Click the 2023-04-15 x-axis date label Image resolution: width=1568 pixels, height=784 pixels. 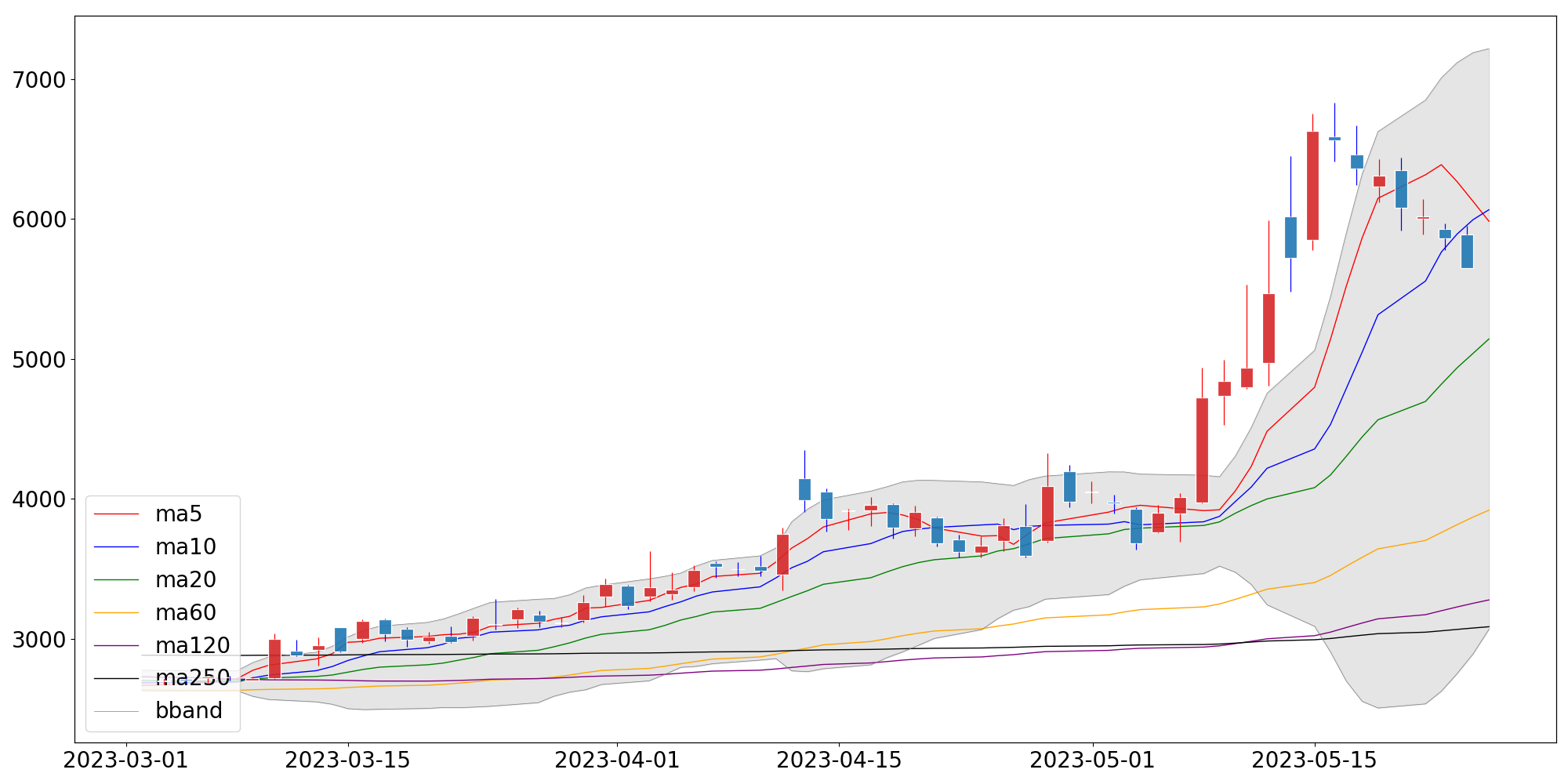pyautogui.click(x=840, y=760)
